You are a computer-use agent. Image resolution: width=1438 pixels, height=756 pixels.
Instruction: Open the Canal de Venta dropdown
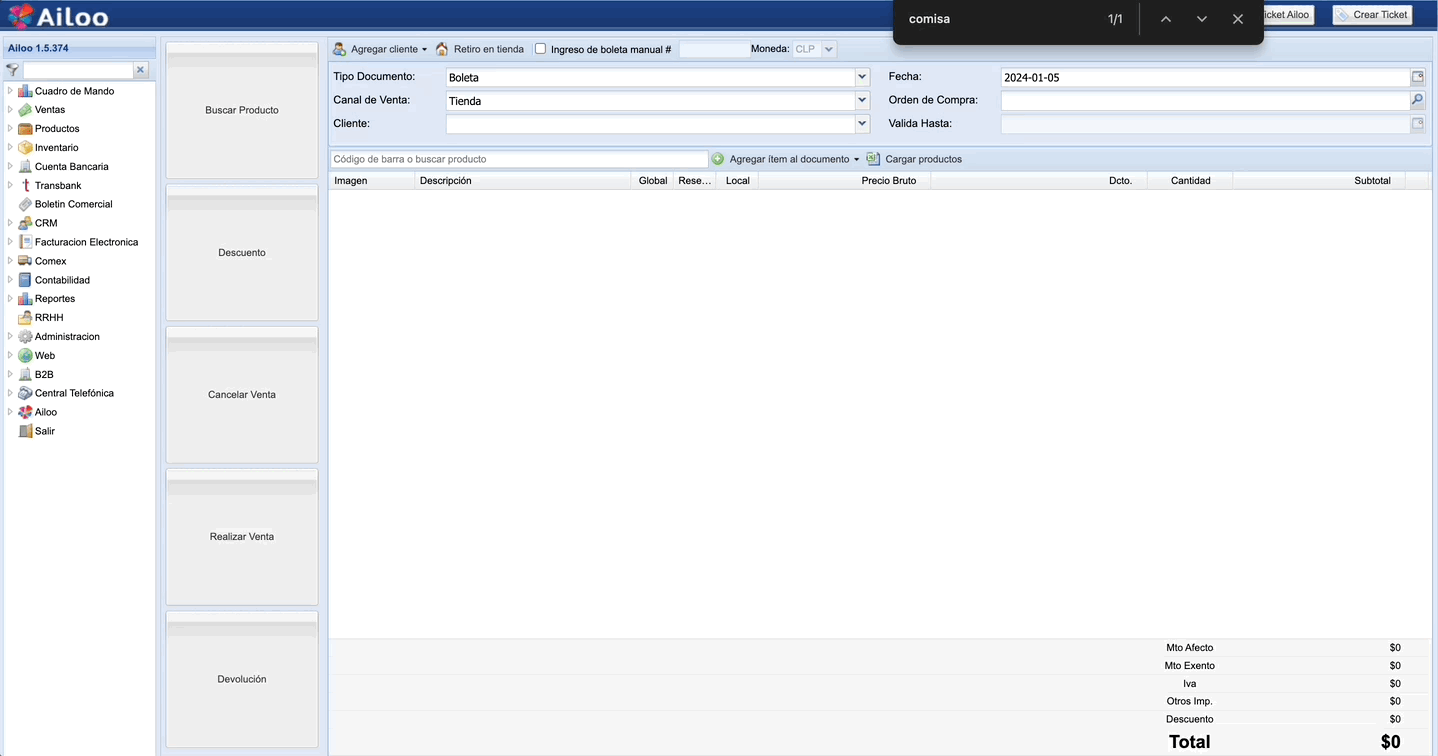click(862, 101)
